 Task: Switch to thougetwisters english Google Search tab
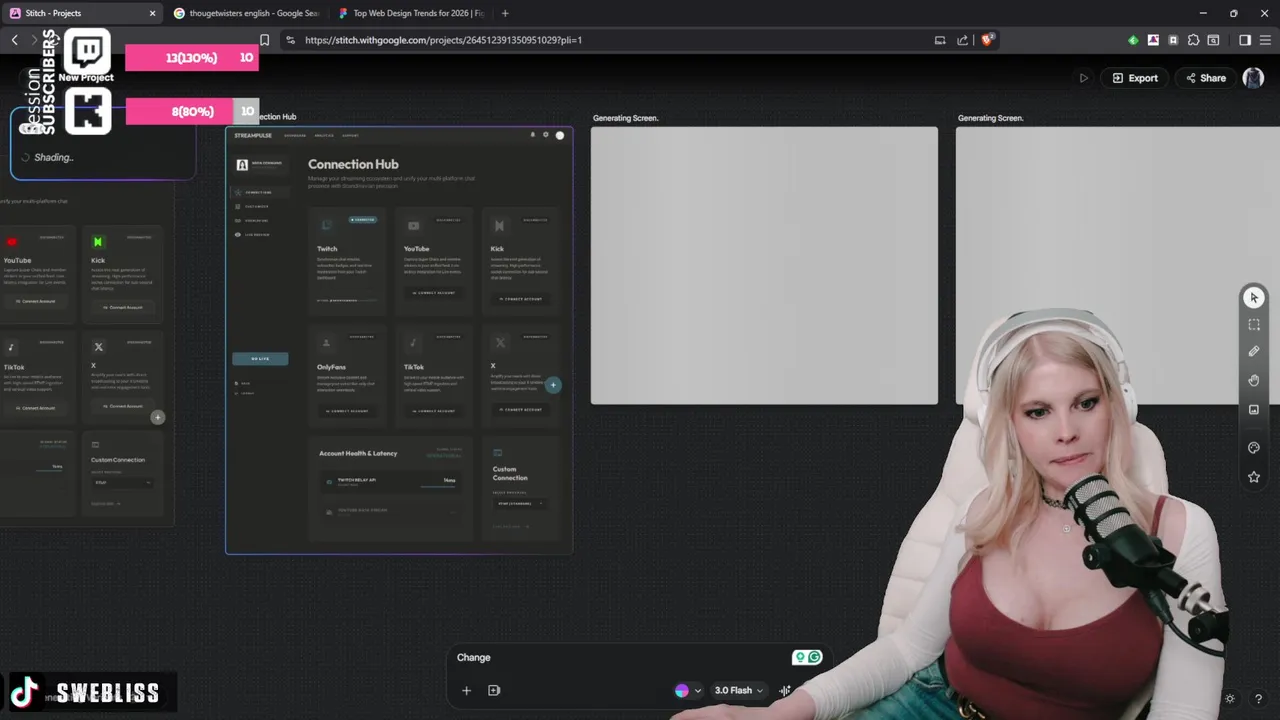[248, 13]
